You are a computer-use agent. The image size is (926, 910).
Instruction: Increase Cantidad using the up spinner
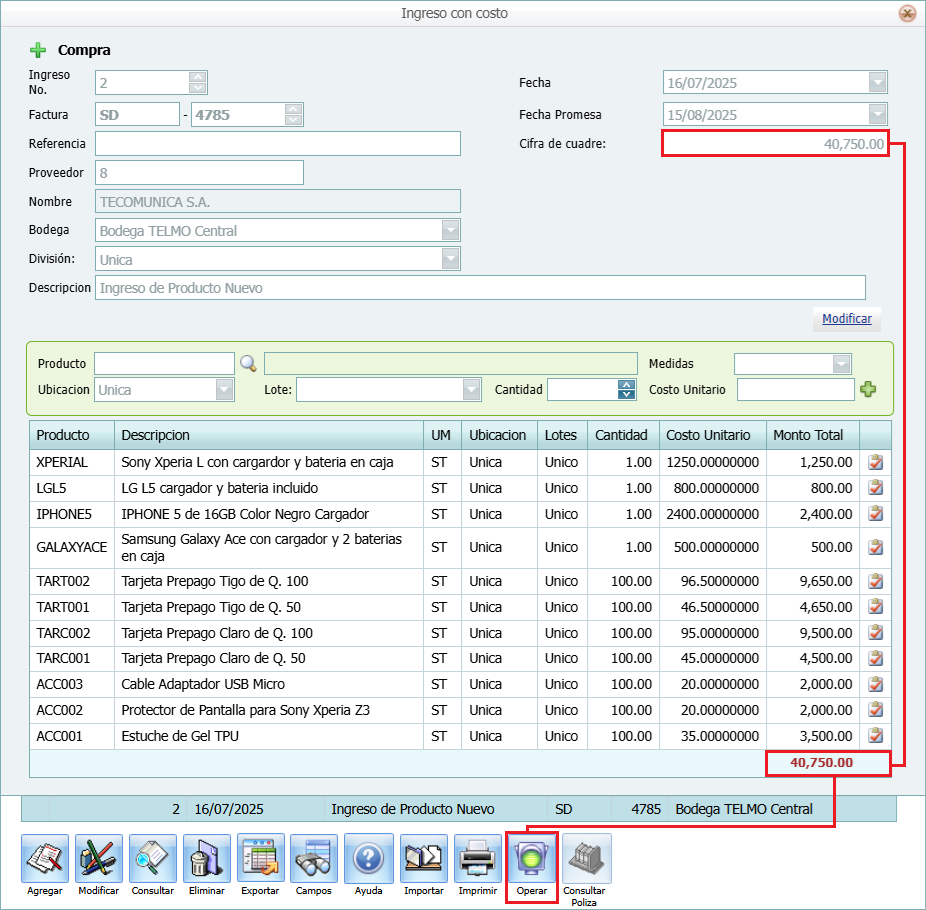click(x=627, y=385)
